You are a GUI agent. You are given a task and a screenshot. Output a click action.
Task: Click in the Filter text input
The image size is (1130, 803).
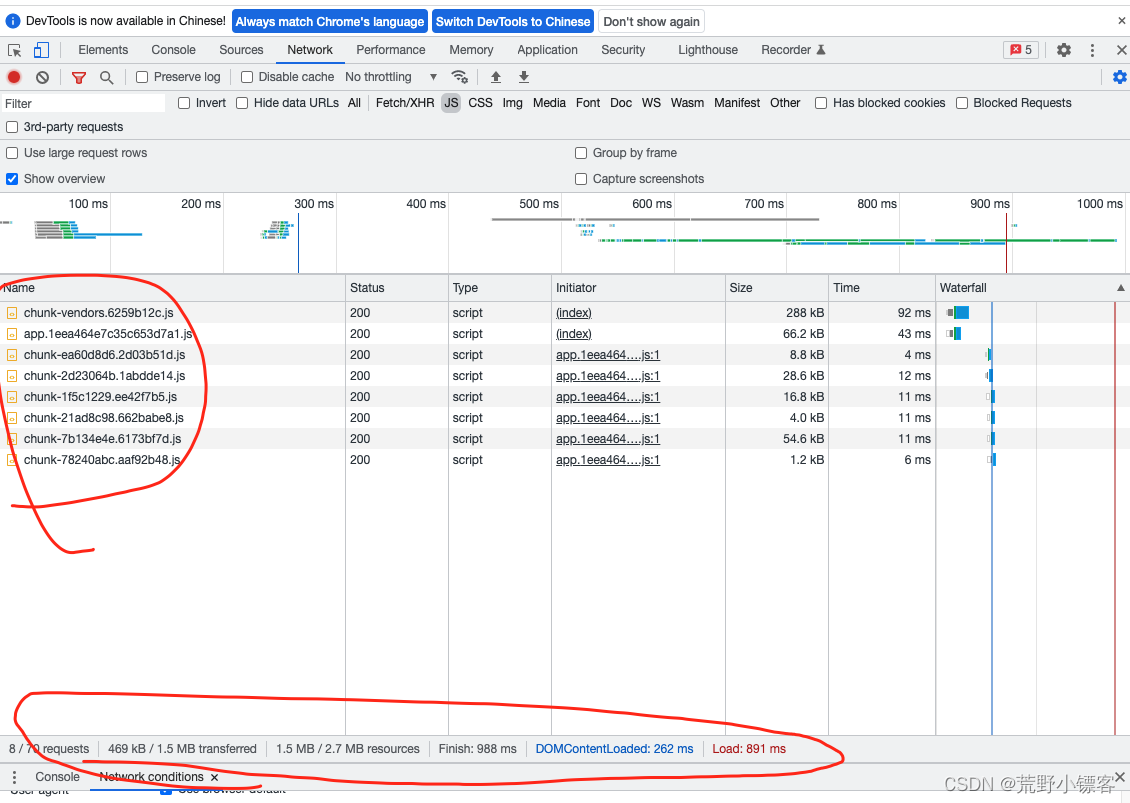84,103
